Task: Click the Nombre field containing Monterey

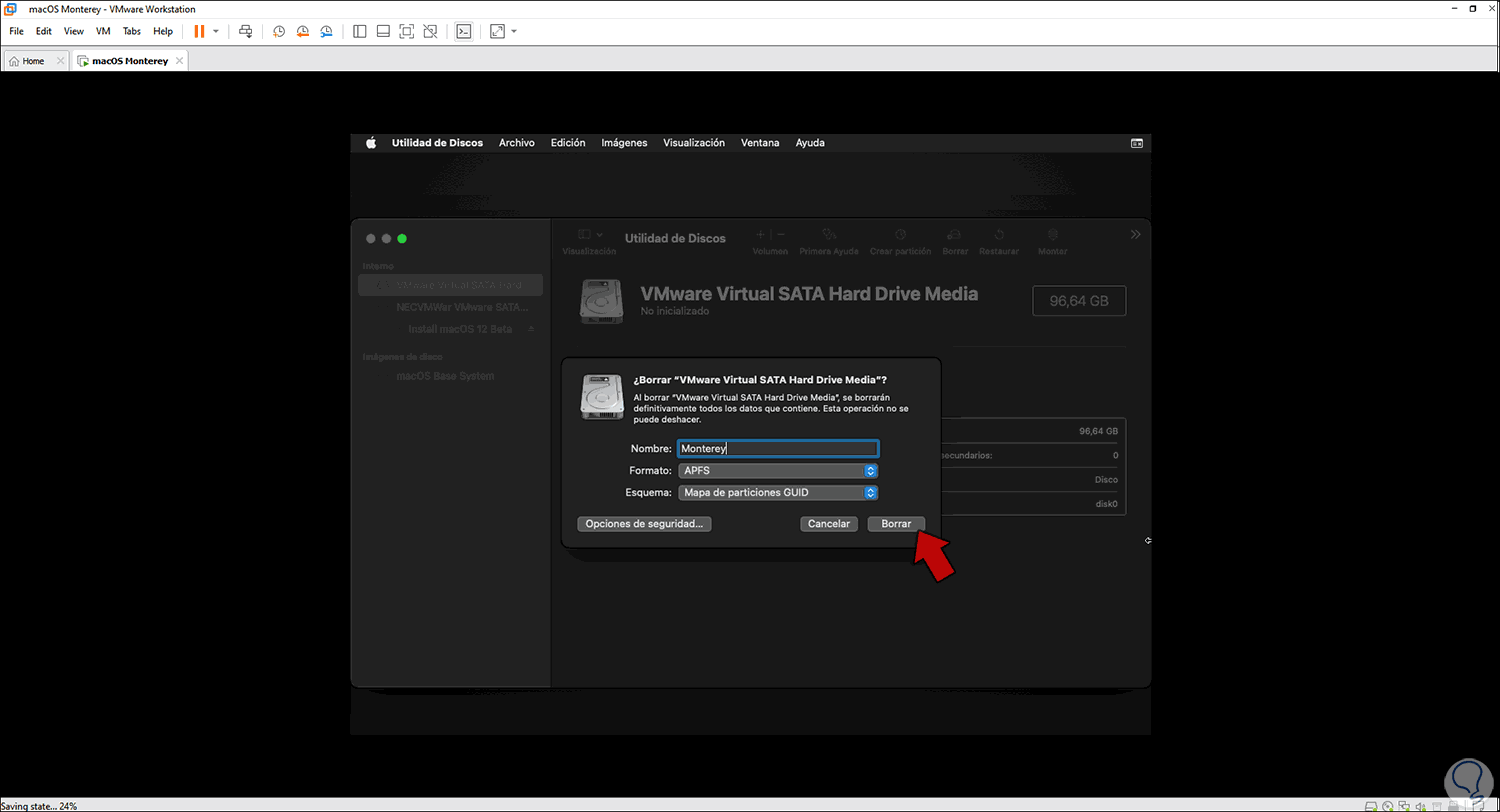Action: (778, 449)
